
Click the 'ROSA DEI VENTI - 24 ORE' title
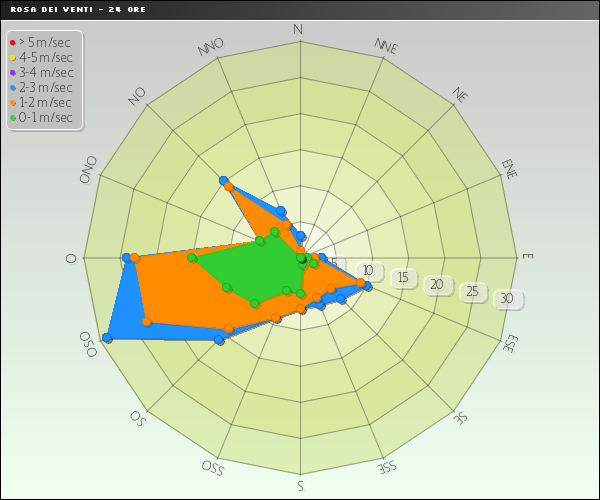point(65,8)
